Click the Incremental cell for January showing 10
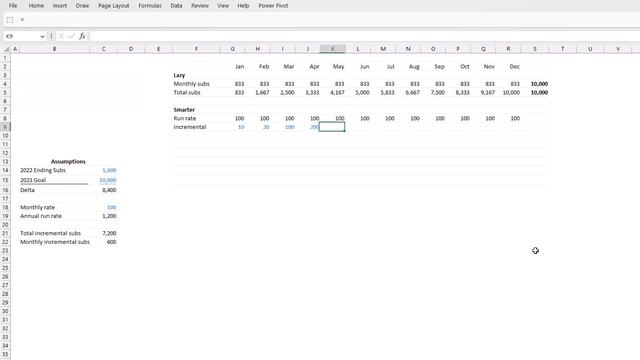 [241, 127]
